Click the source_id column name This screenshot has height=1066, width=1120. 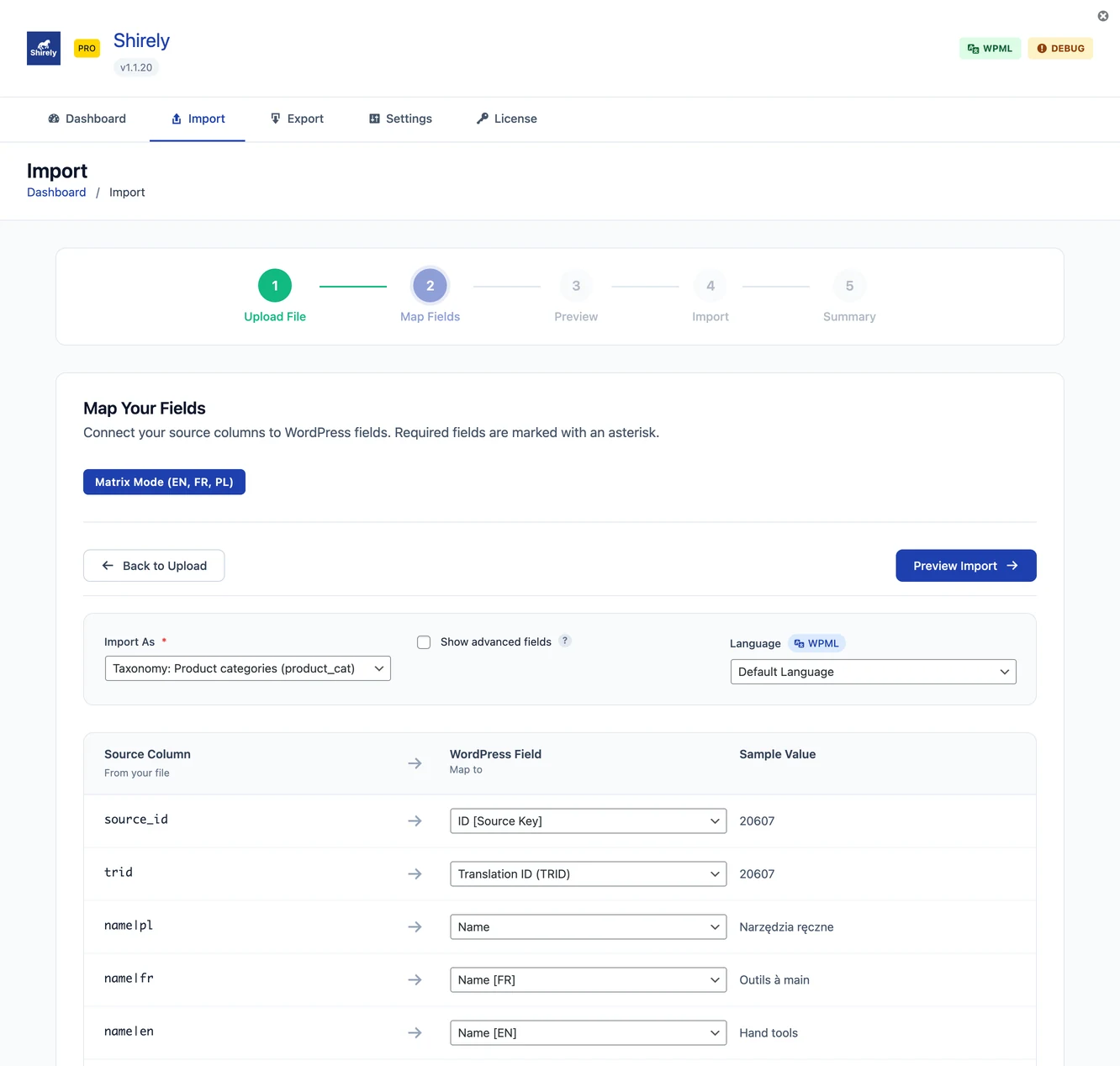click(x=136, y=820)
